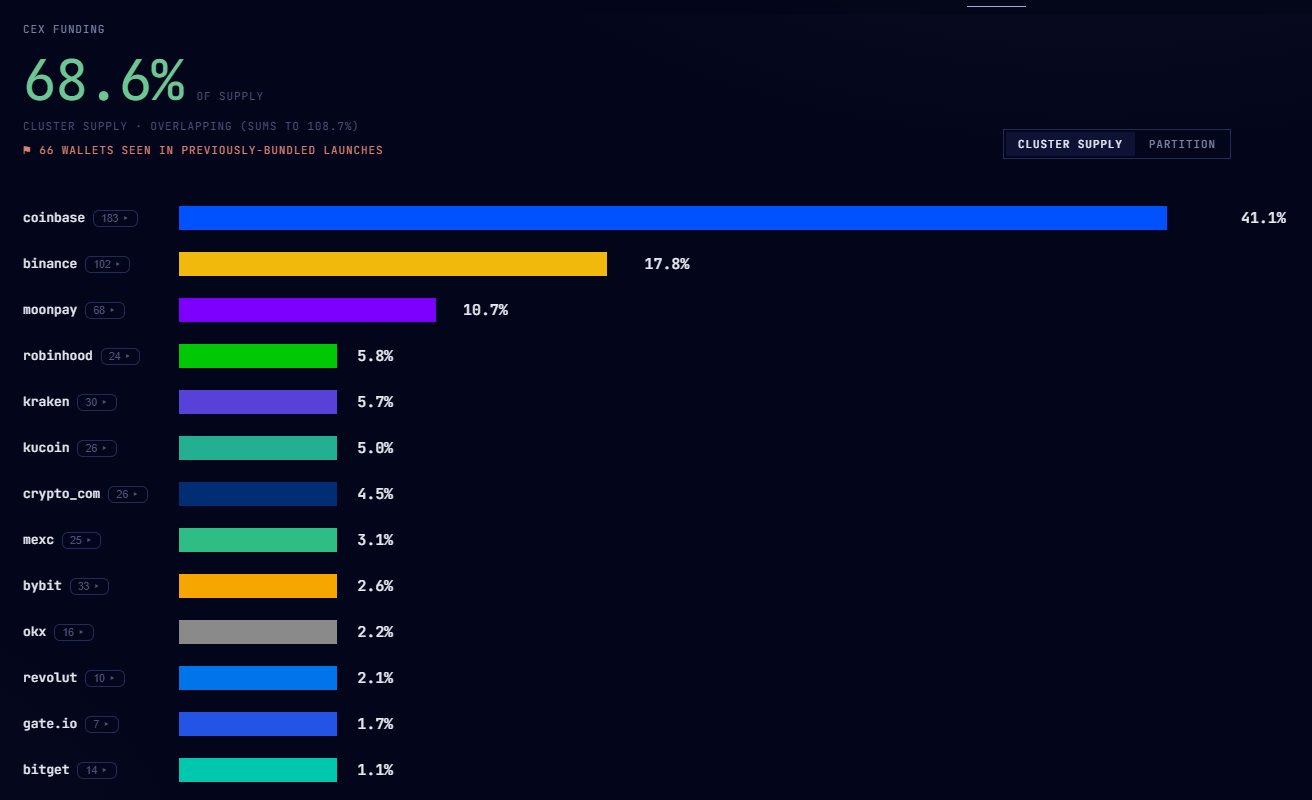Click the 5.0% kucoin value
This screenshot has width=1312, height=800.
click(375, 448)
